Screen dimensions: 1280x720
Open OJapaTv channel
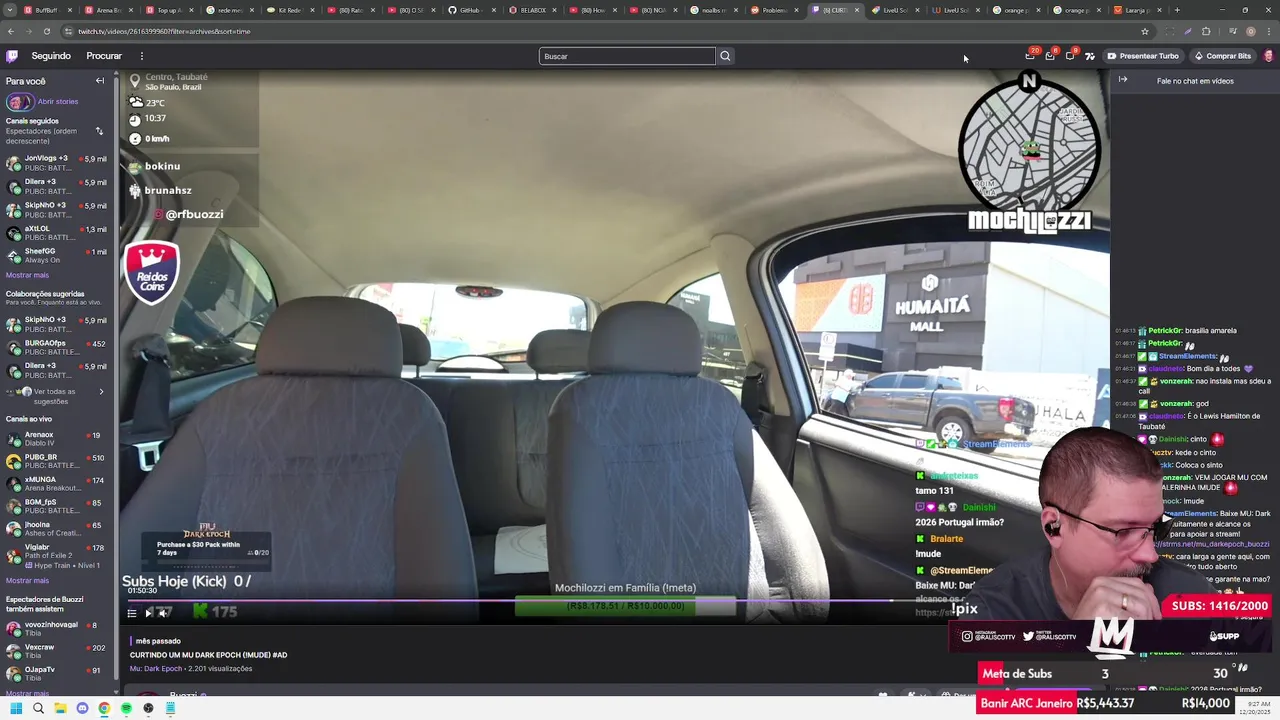pos(56,673)
